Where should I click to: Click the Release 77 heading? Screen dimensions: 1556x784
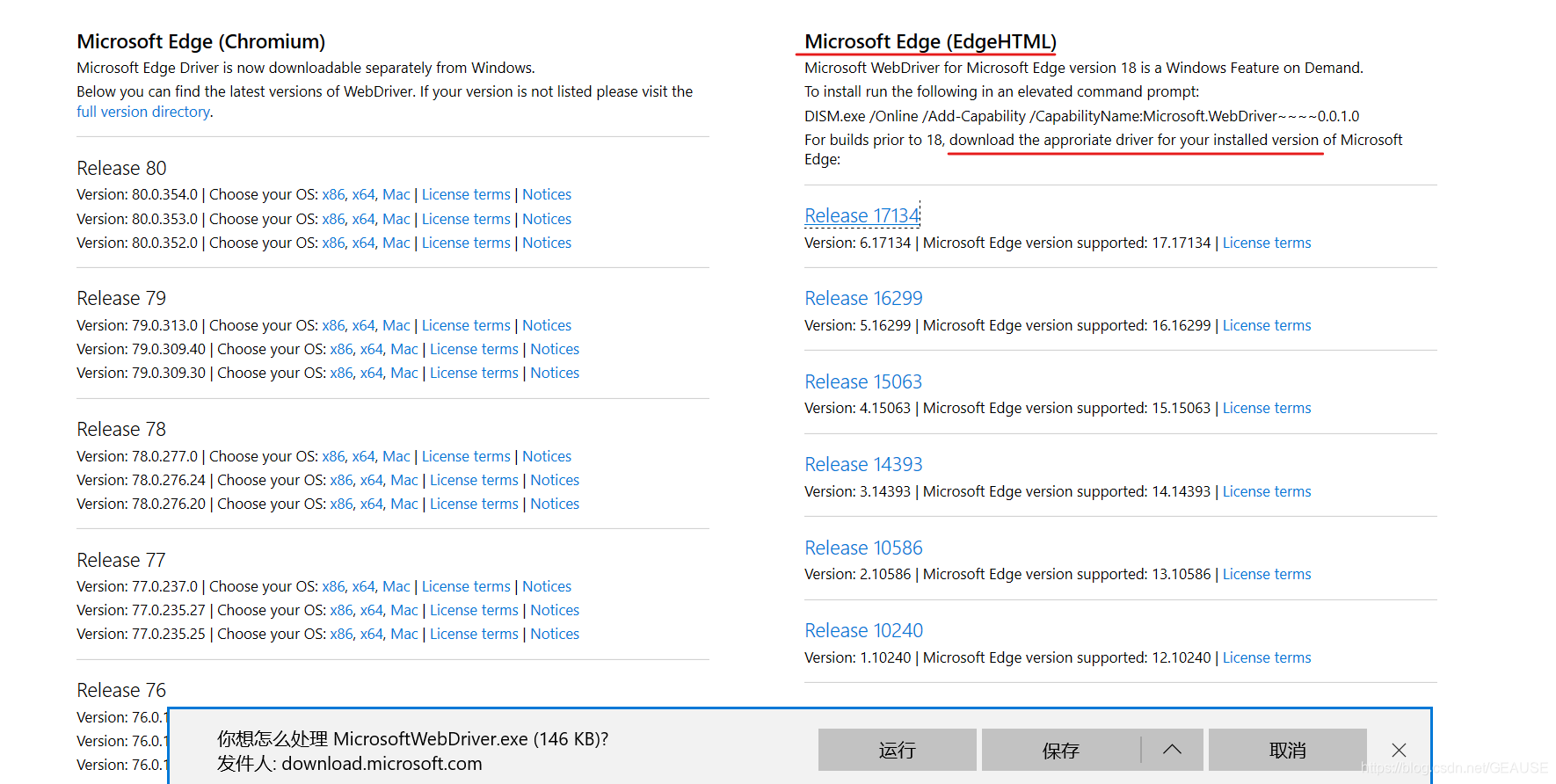[121, 560]
